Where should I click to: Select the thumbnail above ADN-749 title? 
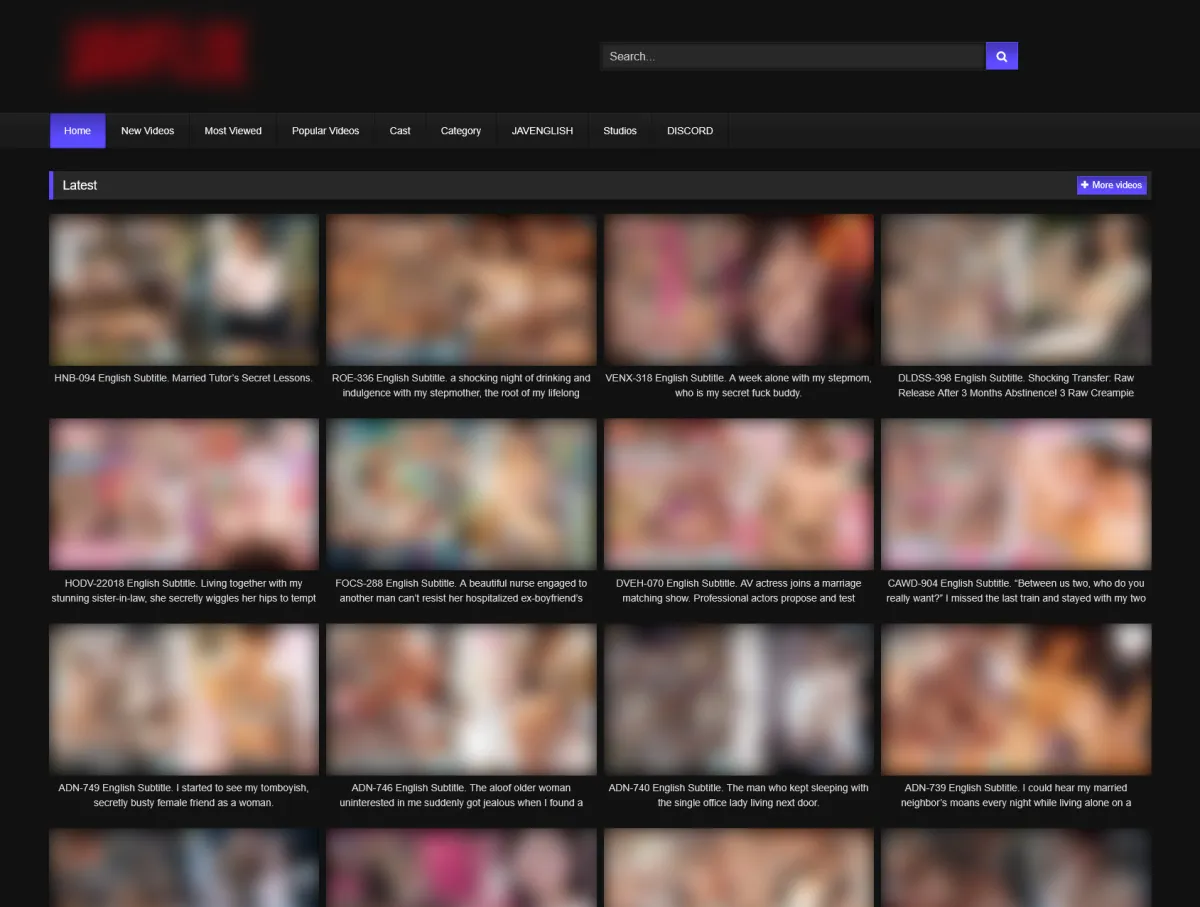[184, 699]
